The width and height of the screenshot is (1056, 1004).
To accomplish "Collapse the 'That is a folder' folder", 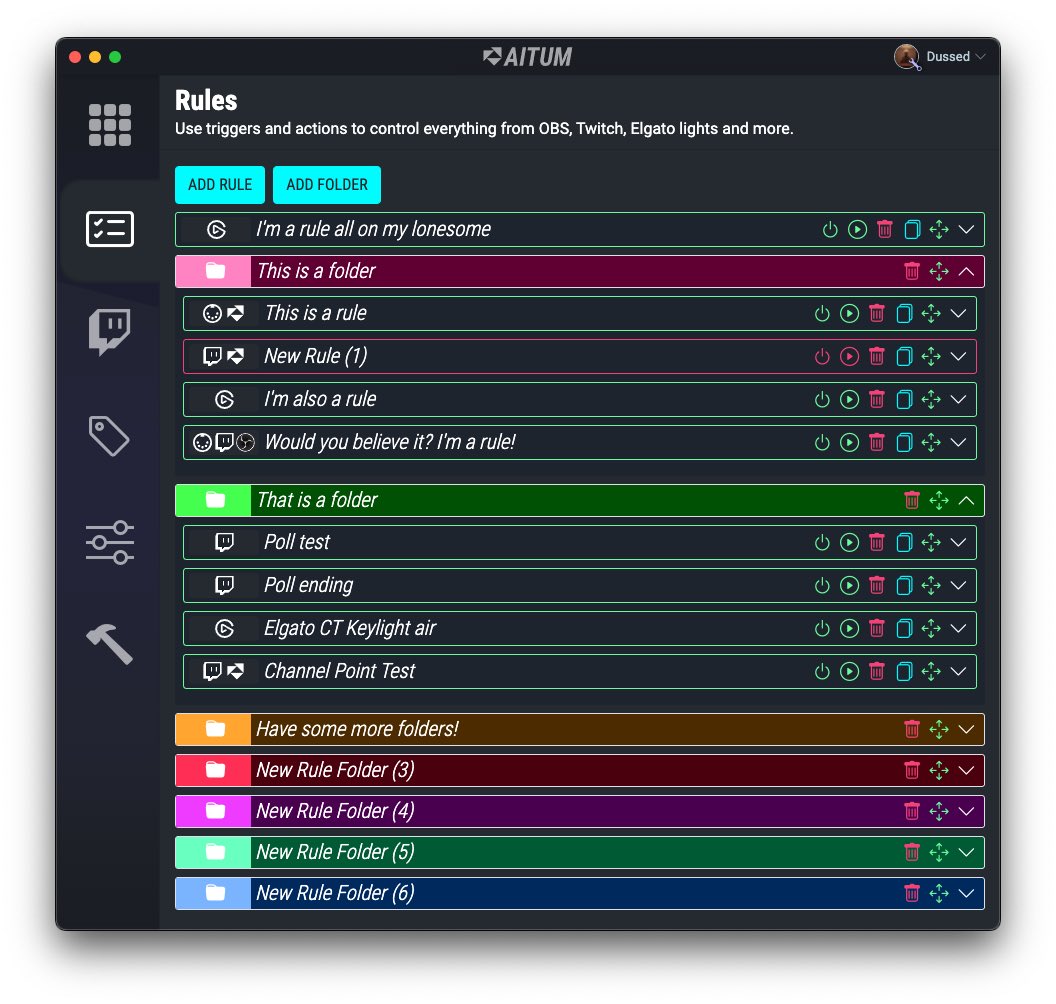I will click(x=966, y=500).
